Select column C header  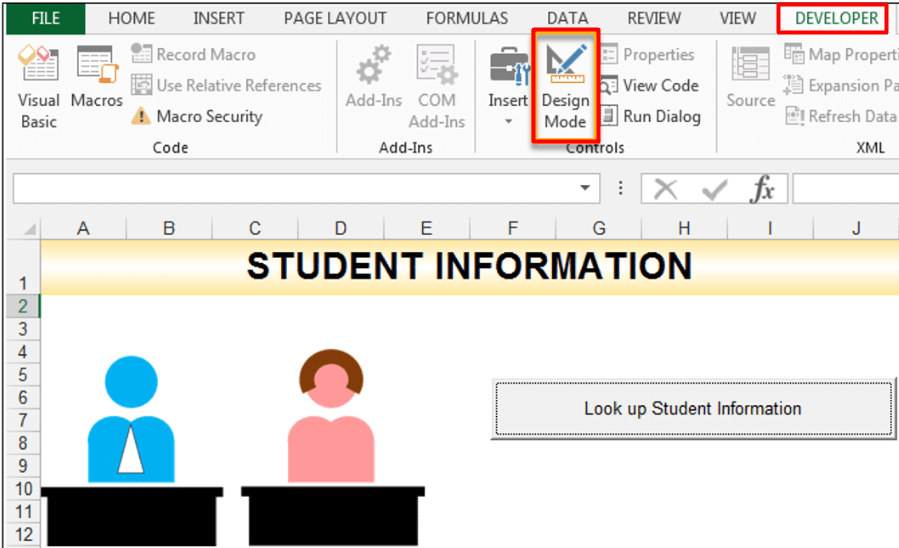(255, 228)
